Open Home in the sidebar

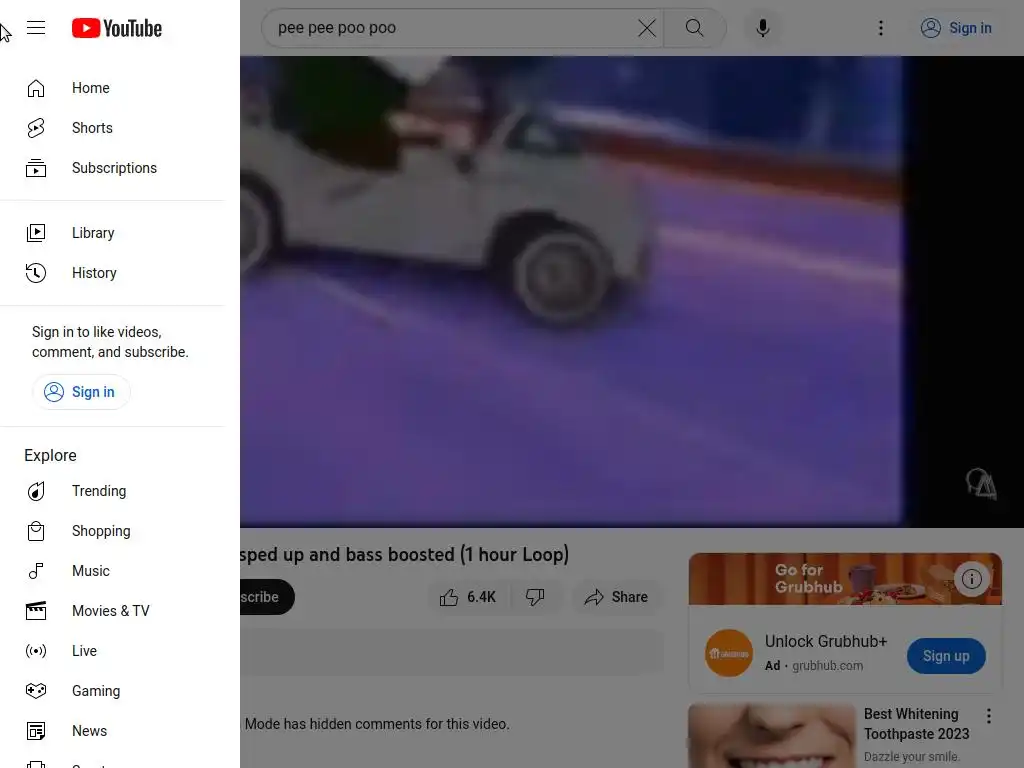(x=112, y=88)
